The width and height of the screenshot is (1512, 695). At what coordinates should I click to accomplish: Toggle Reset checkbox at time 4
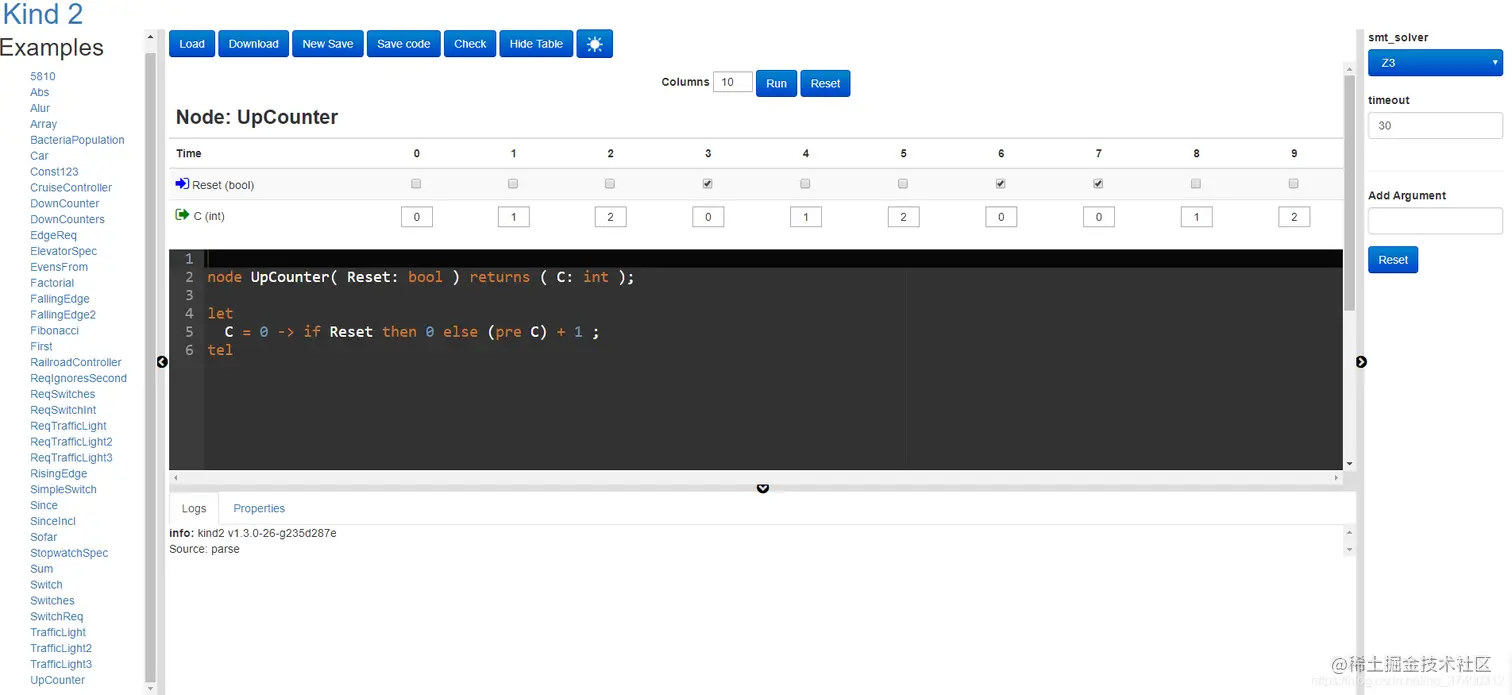805,184
